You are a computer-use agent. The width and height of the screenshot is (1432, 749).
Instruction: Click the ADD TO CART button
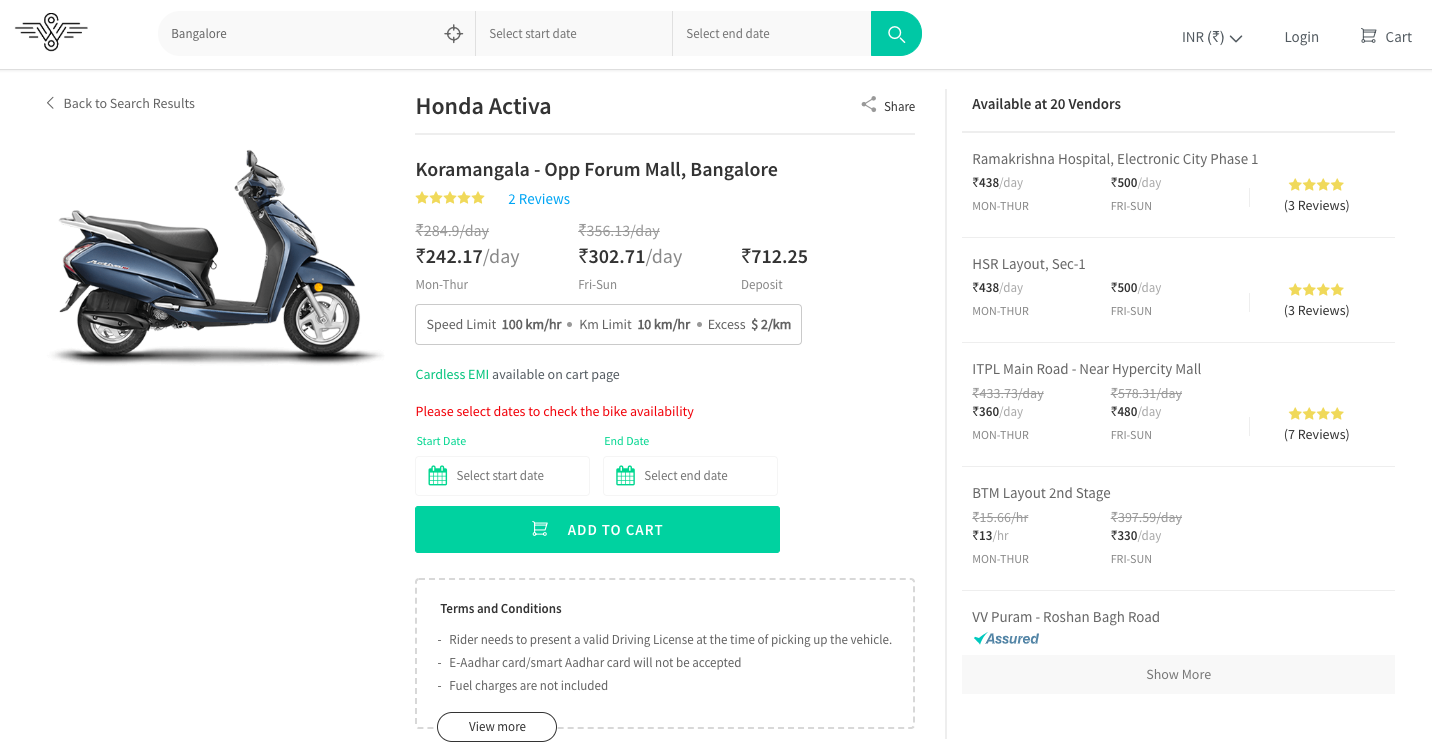pos(597,529)
